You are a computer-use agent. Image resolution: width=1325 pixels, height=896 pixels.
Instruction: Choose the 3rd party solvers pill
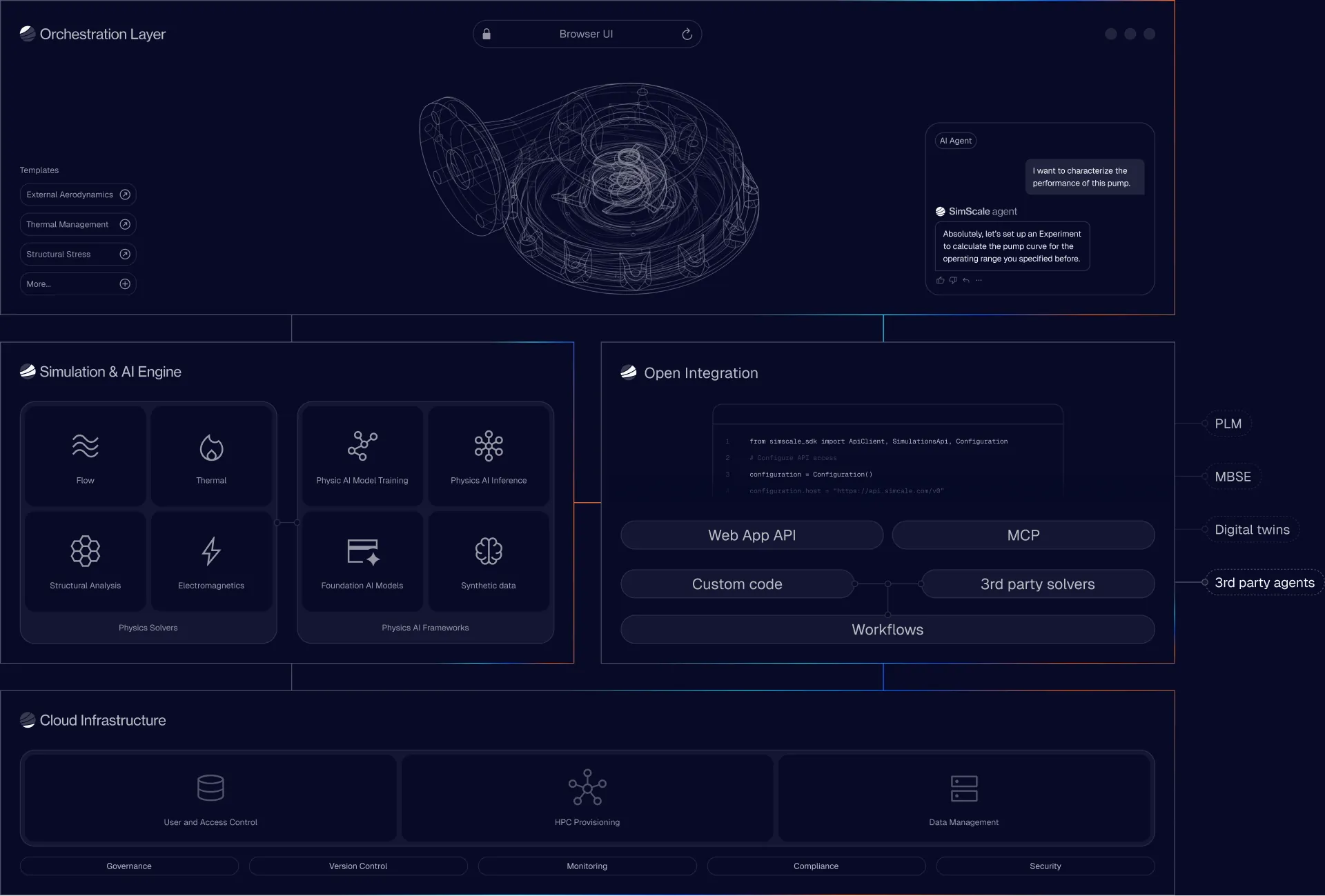point(1038,584)
